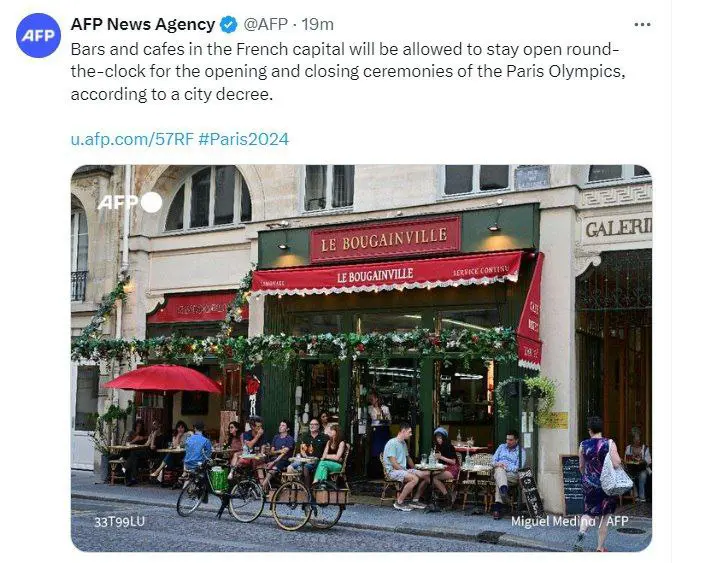Viewport: 703px width, 563px height.
Task: Click the white circle beside AFP watermark
Action: pos(152,202)
